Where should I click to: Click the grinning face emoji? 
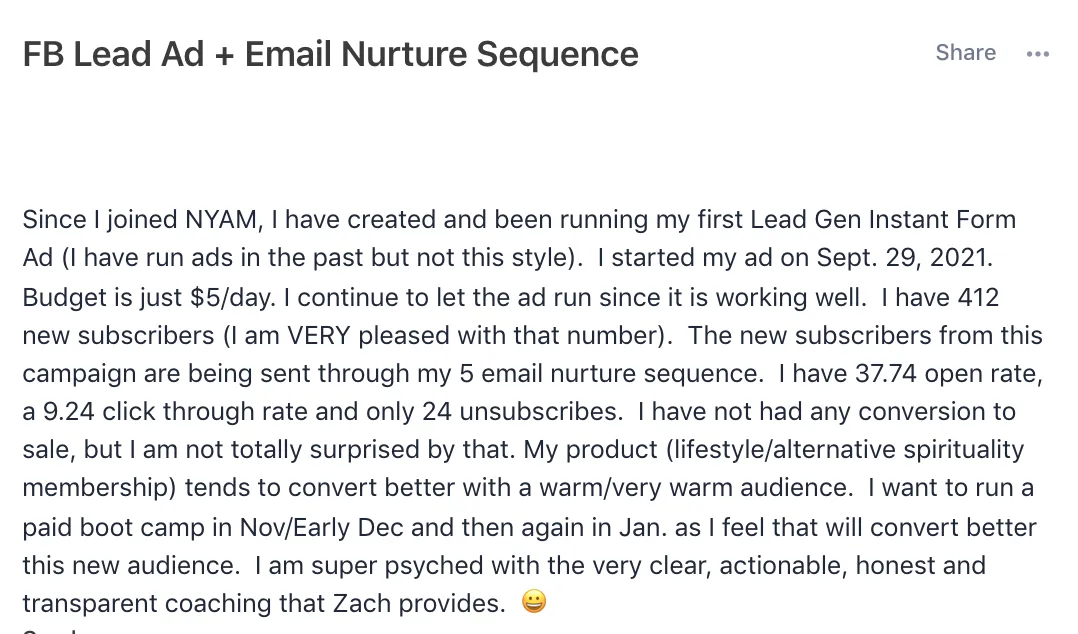click(534, 602)
